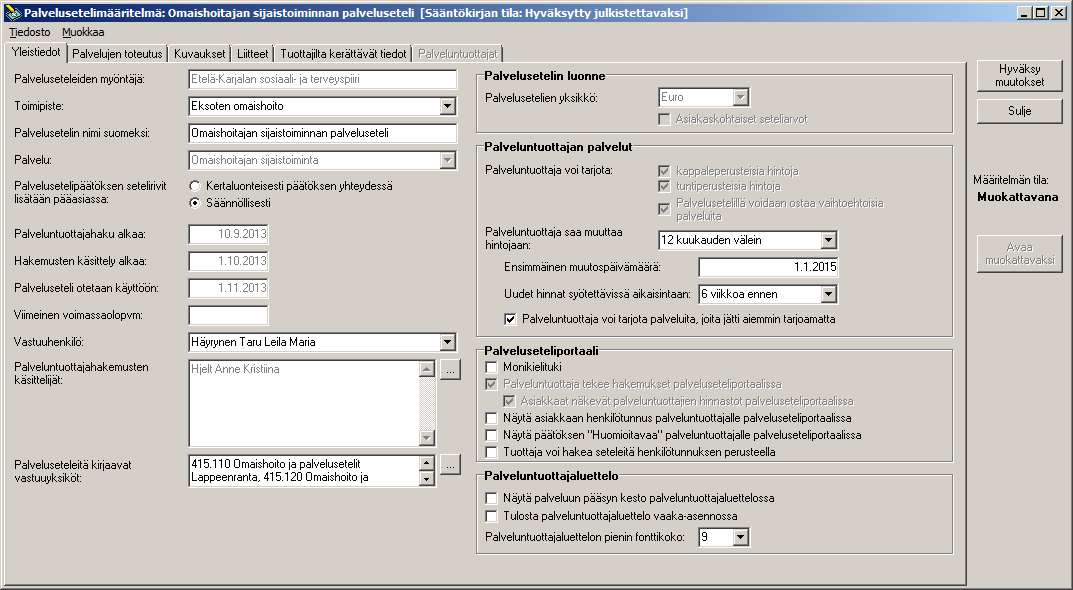Toggle Asiakkaat näkevät palveluntuottajien hinnastot checkbox
The image size is (1073, 590).
(x=509, y=401)
